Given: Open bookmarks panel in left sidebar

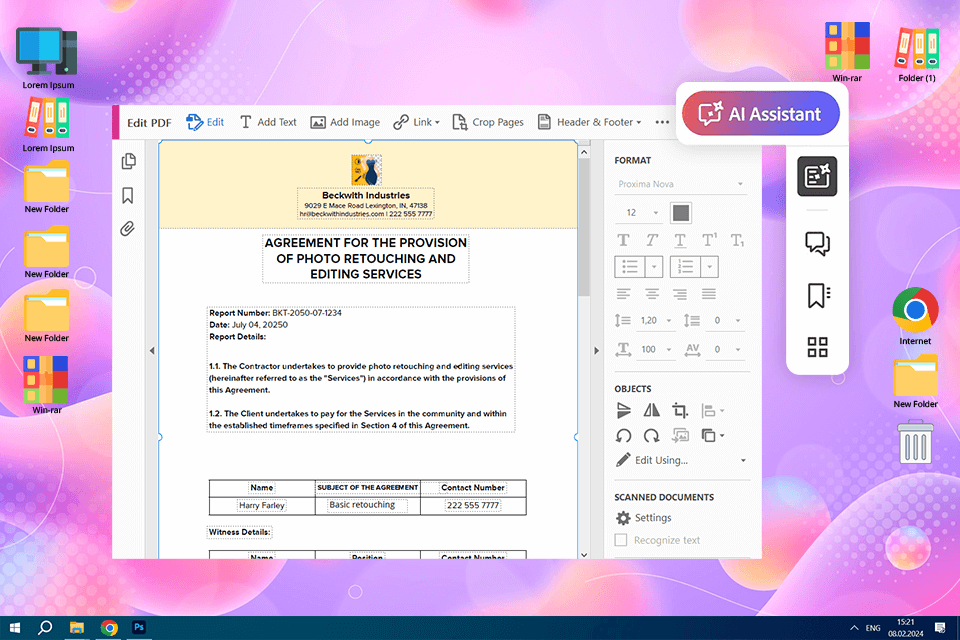Looking at the screenshot, I should click(x=128, y=195).
